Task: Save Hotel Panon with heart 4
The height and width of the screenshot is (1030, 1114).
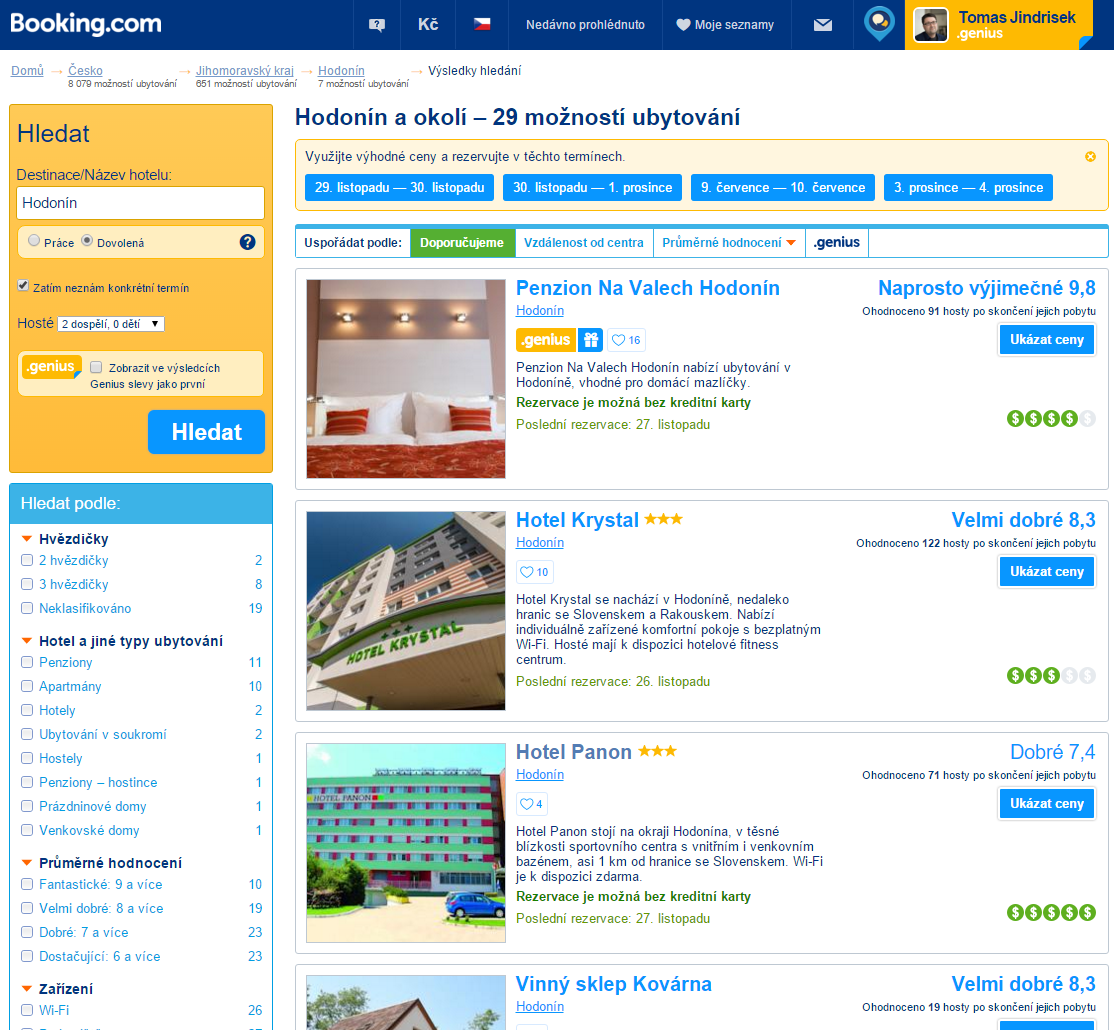Action: [531, 804]
